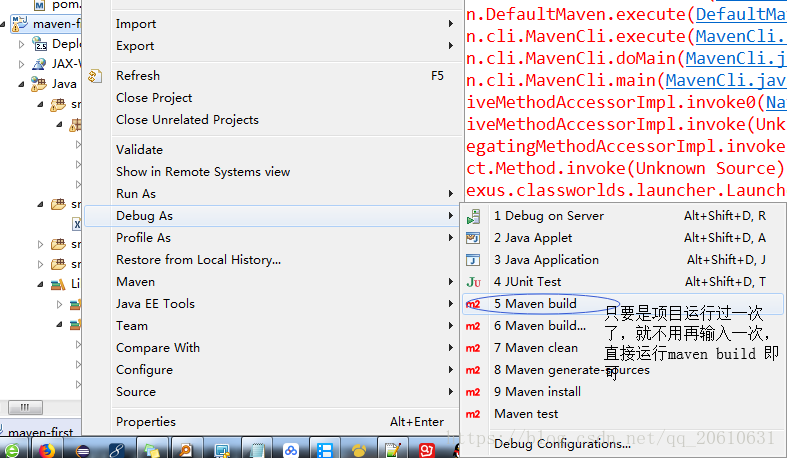
Task: Open the Eclipse taskbar icon
Action: (x=83, y=450)
